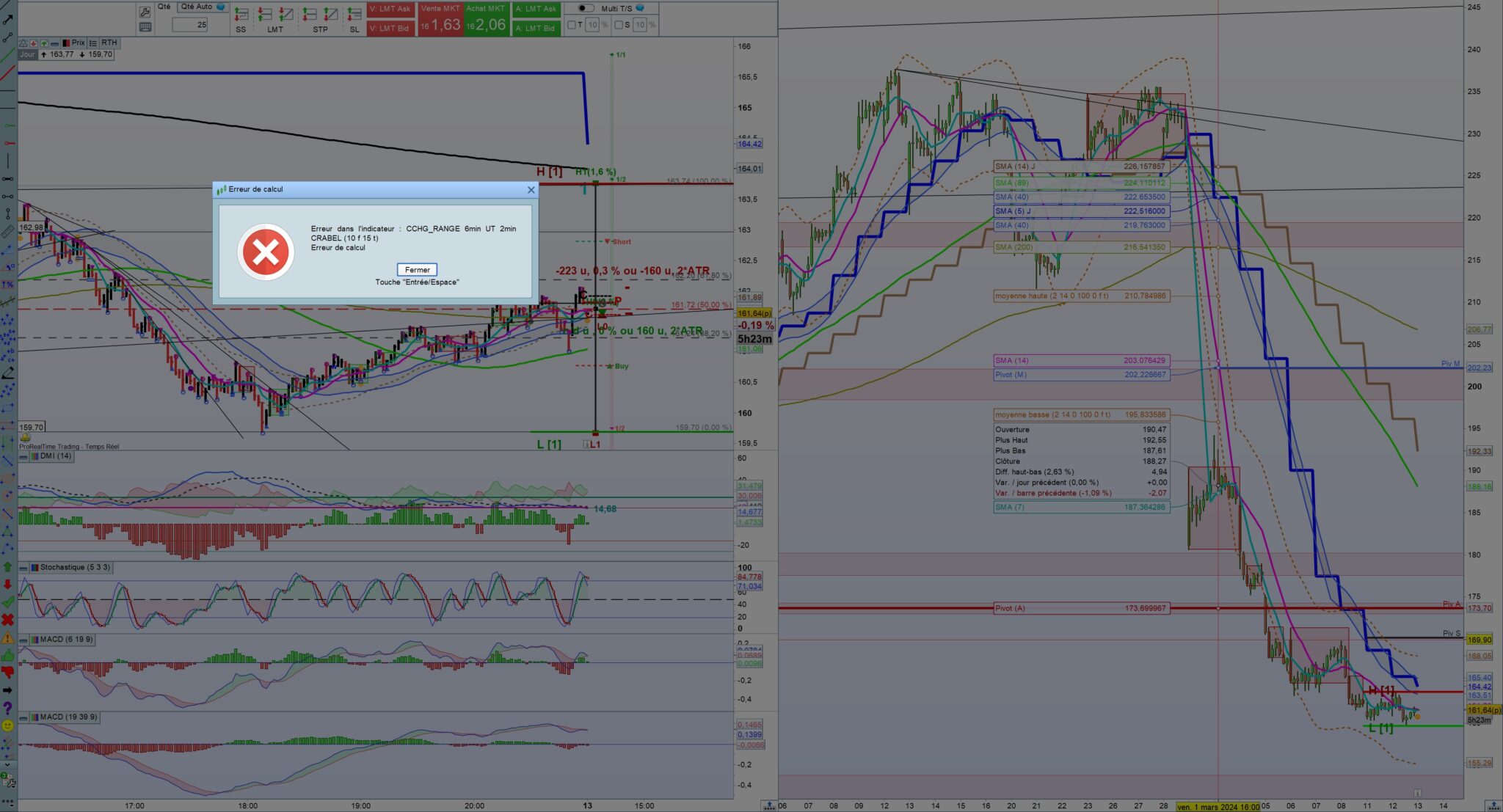Open trading settings wrench icon
1503x812 pixels.
[145, 12]
